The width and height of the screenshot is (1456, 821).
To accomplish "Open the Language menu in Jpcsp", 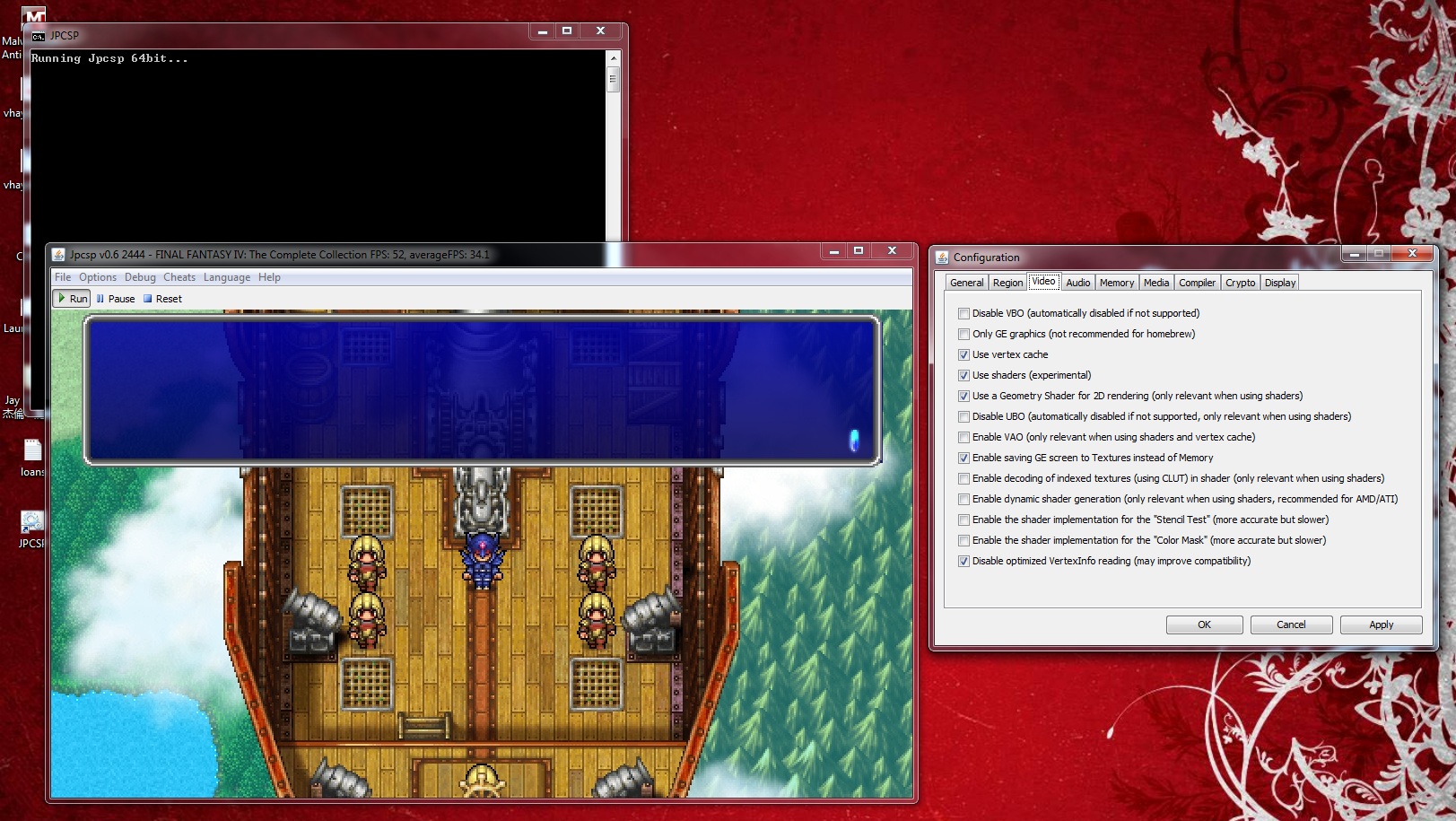I will [227, 277].
